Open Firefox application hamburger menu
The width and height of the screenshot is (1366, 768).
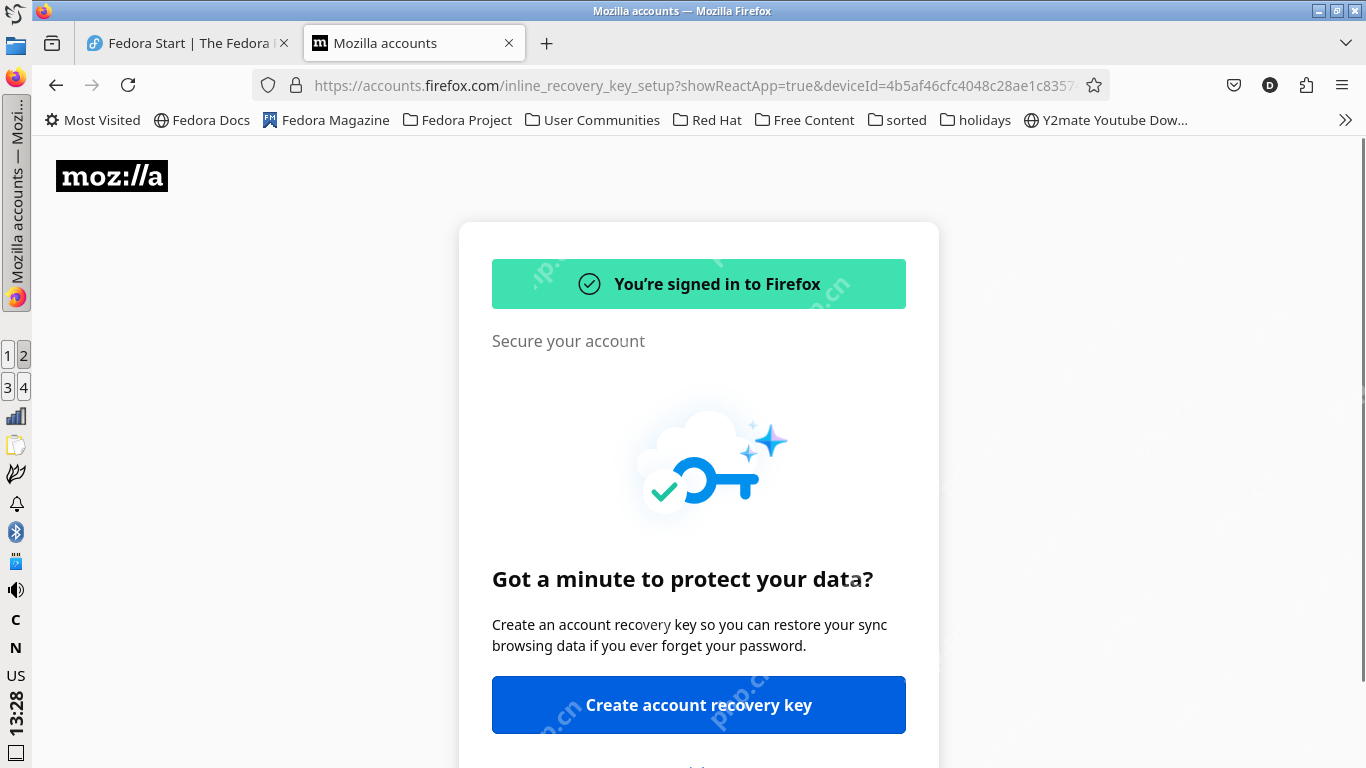(x=1342, y=85)
